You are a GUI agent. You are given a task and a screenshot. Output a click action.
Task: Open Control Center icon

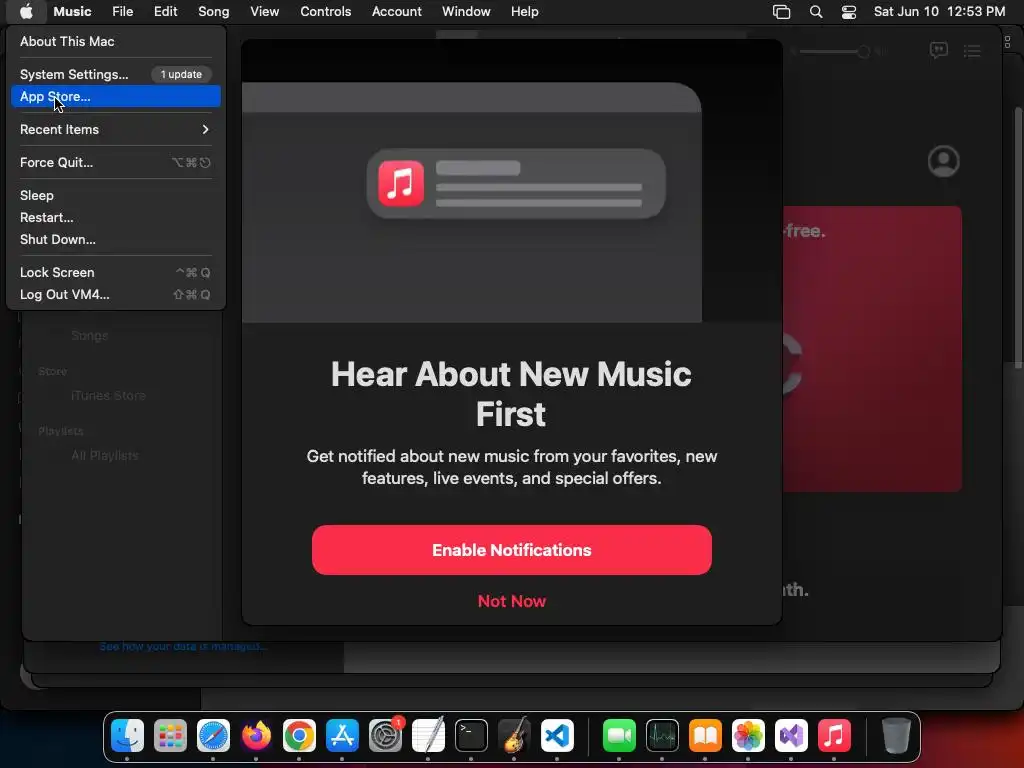point(848,11)
